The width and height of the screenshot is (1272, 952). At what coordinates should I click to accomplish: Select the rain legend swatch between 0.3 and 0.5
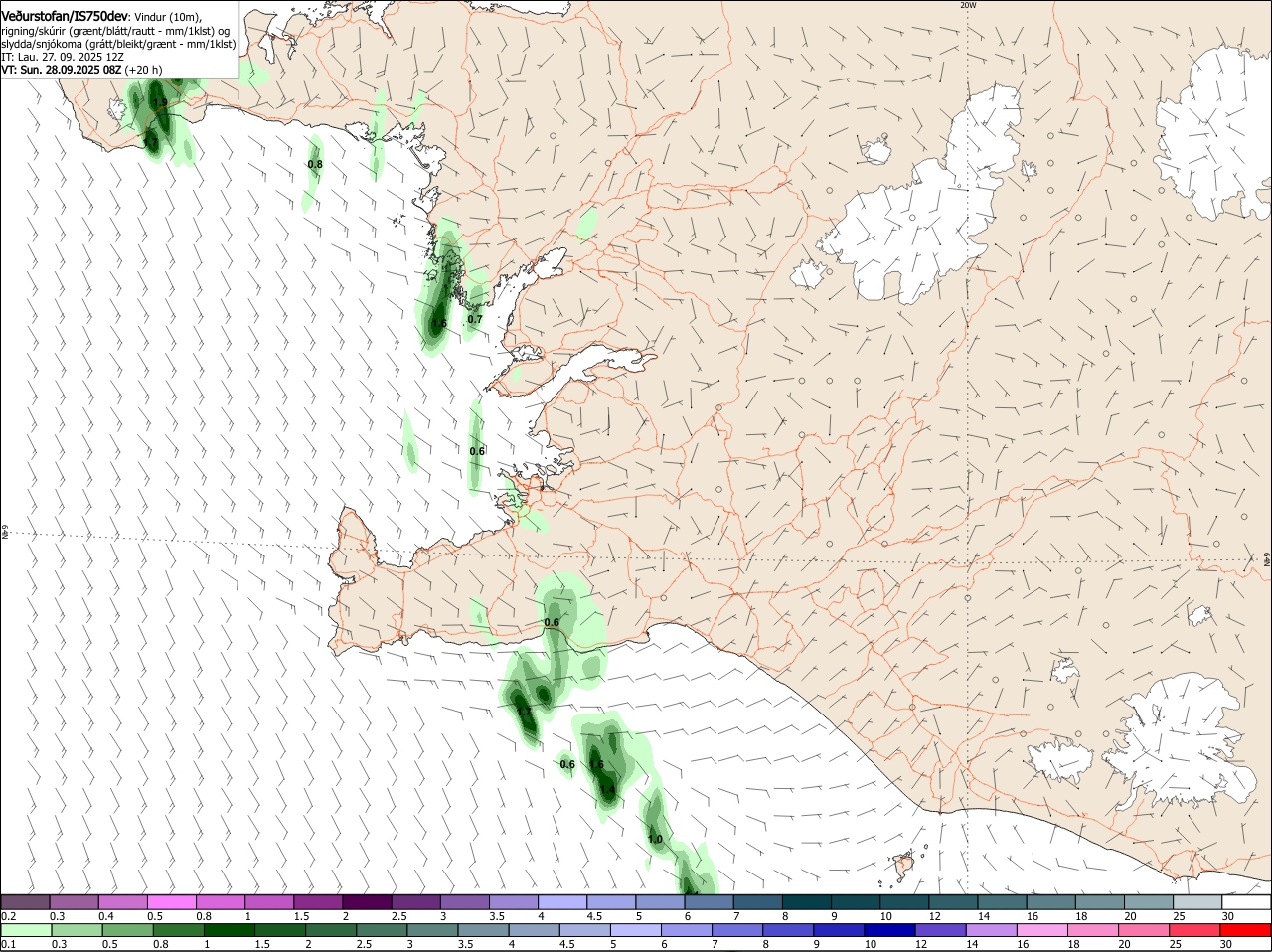[x=77, y=930]
